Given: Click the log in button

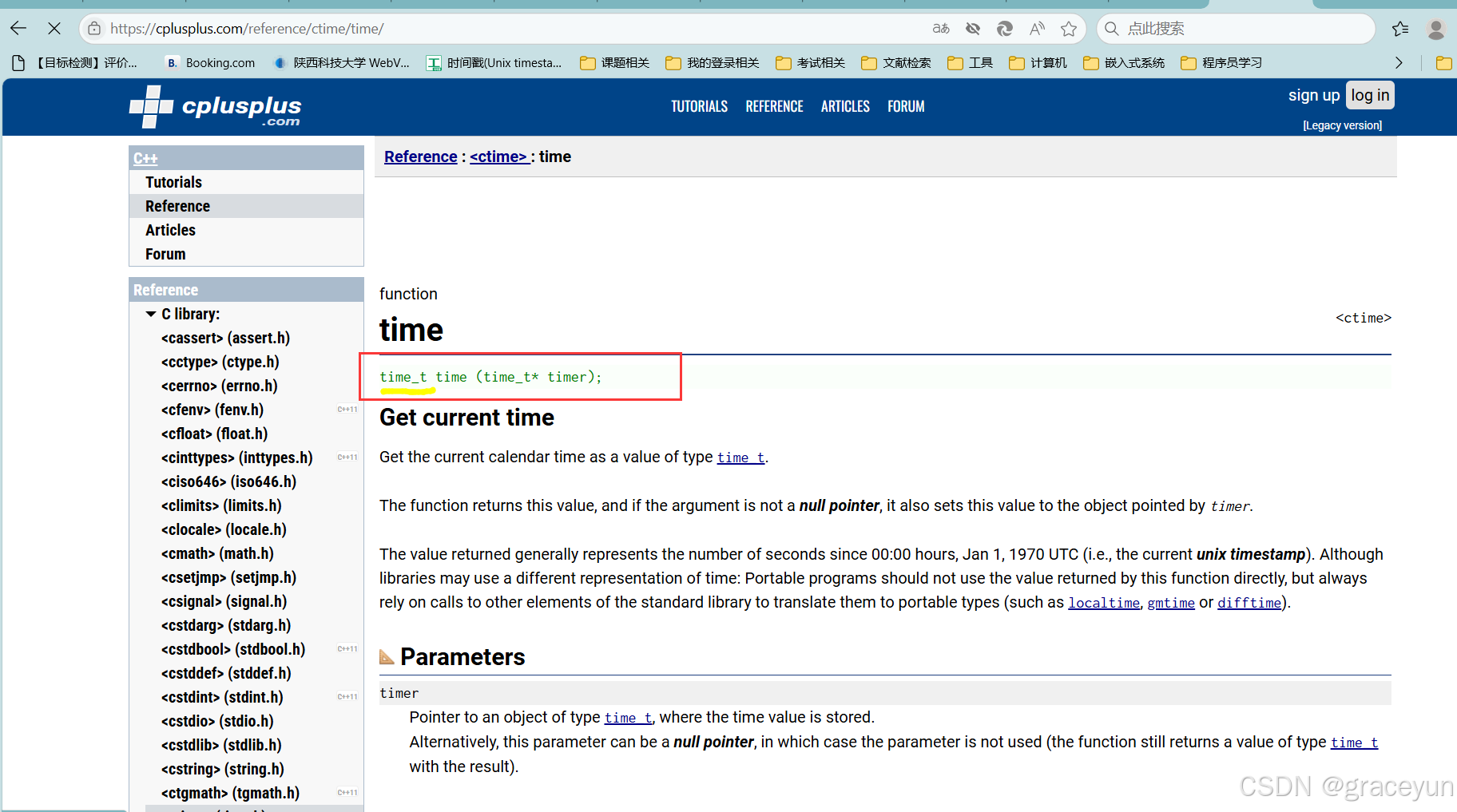Looking at the screenshot, I should [1370, 96].
